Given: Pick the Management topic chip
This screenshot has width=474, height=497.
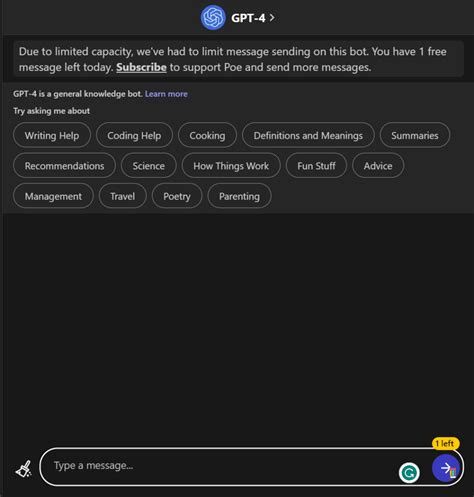Looking at the screenshot, I should [53, 196].
